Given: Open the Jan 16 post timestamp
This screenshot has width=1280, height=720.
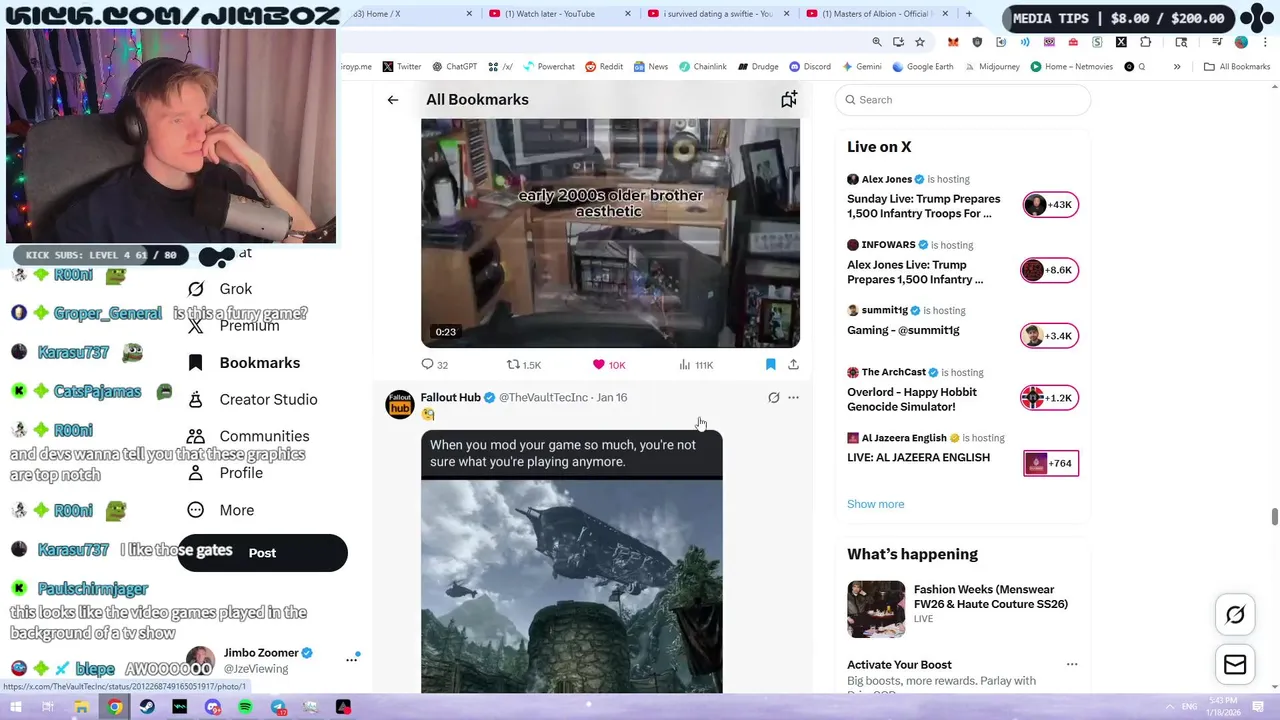Looking at the screenshot, I should [612, 397].
